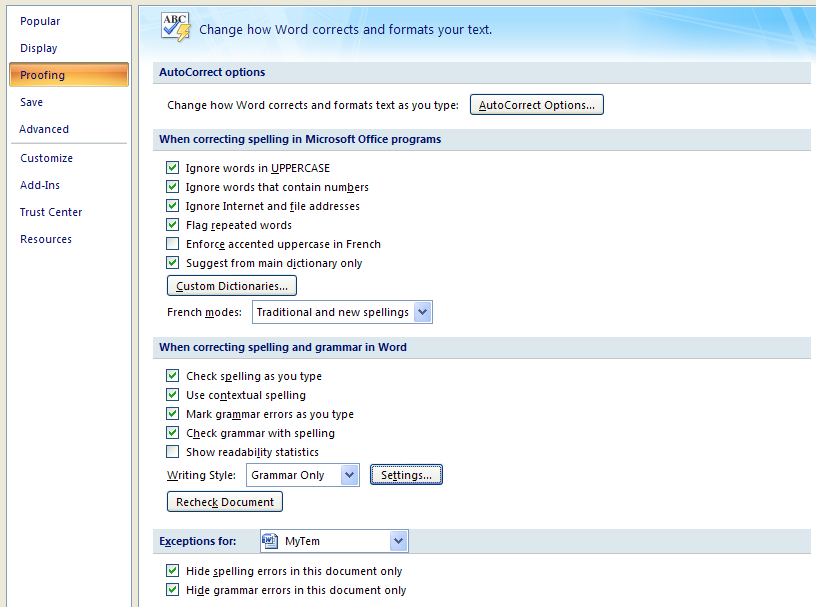The width and height of the screenshot is (816, 607).
Task: Uncheck Hide grammar errors in this document only
Action: 172,590
